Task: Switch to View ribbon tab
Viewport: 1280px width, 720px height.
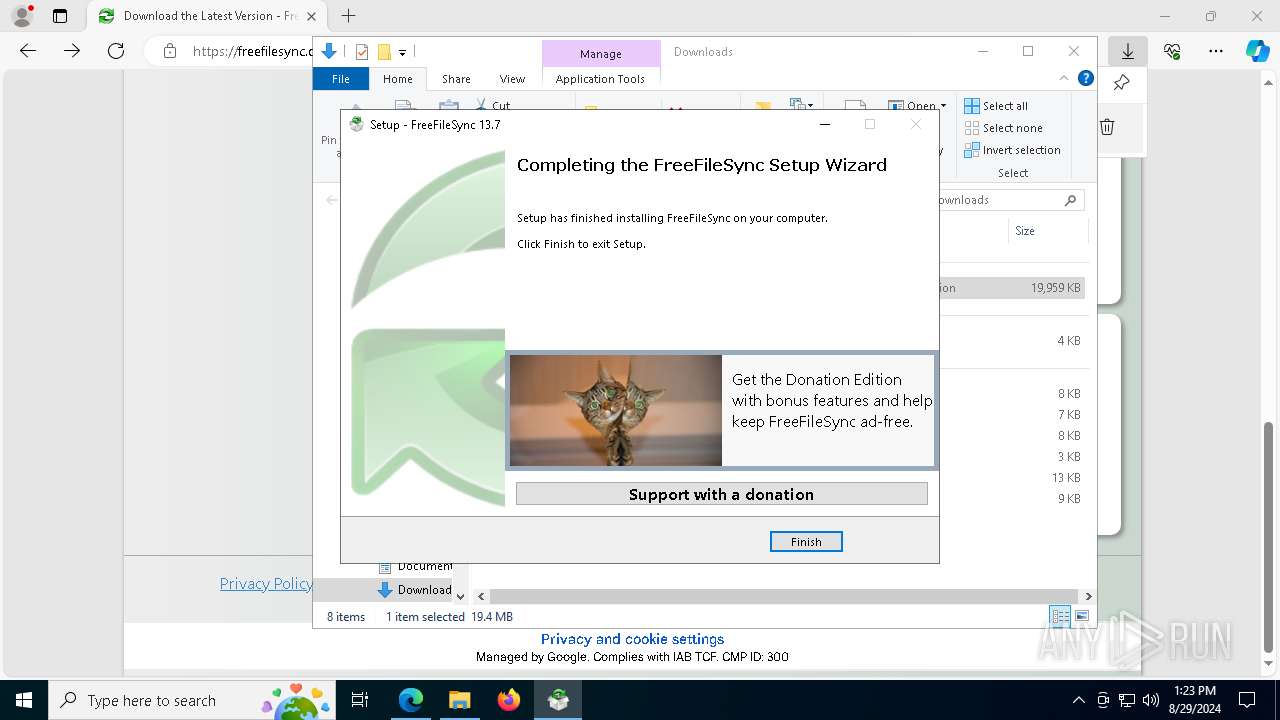Action: point(512,79)
